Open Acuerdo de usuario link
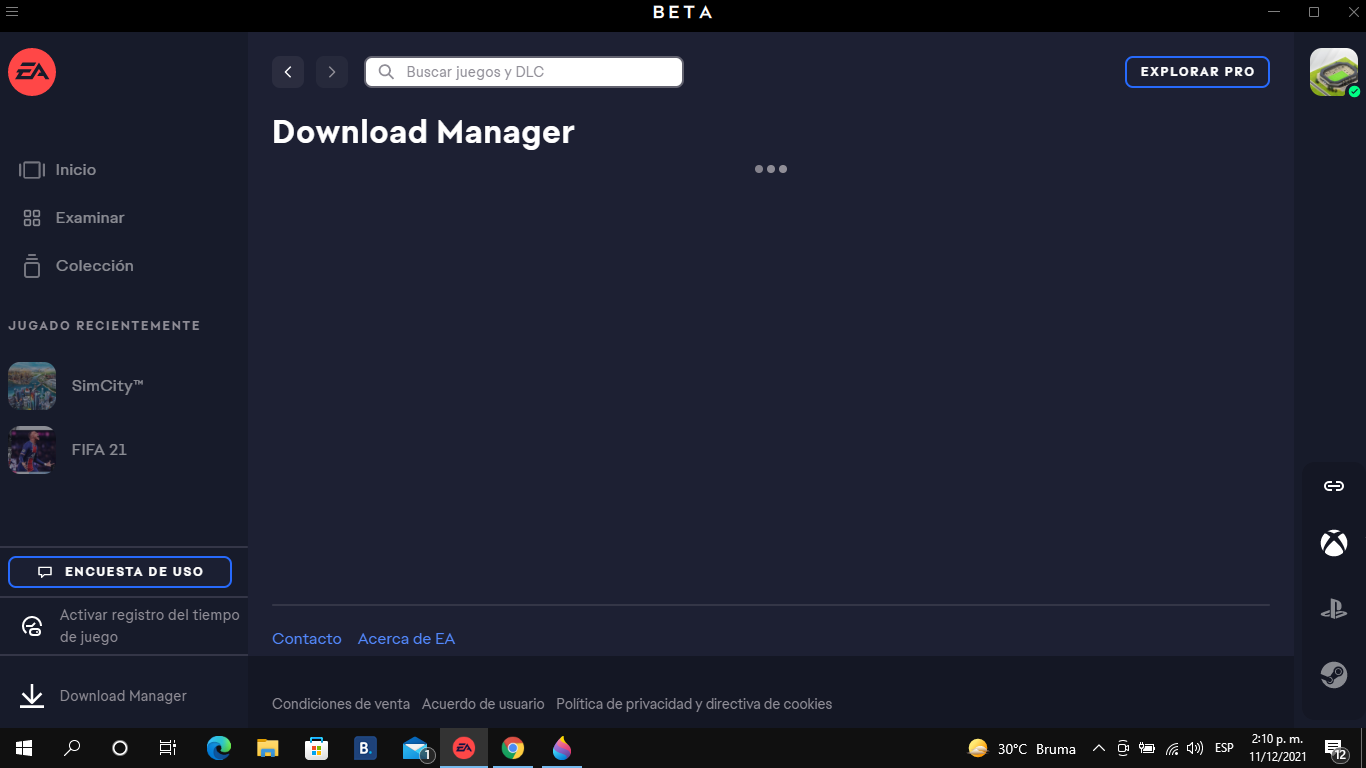The image size is (1366, 768). [483, 704]
